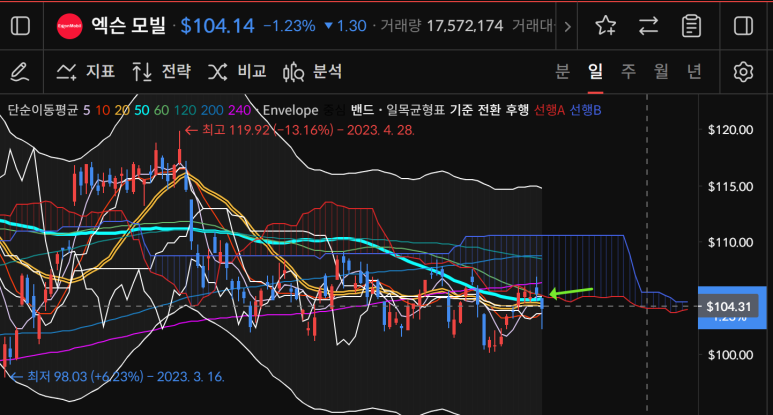This screenshot has height=415, width=773.
Task: Click the $120.00 price axis label
Action: 731,130
